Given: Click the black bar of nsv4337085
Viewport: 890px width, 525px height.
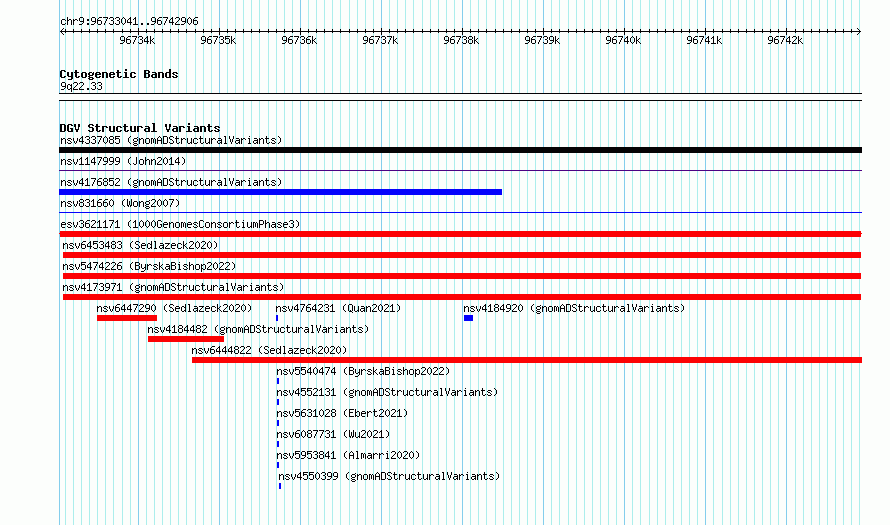Looking at the screenshot, I should 460,150.
